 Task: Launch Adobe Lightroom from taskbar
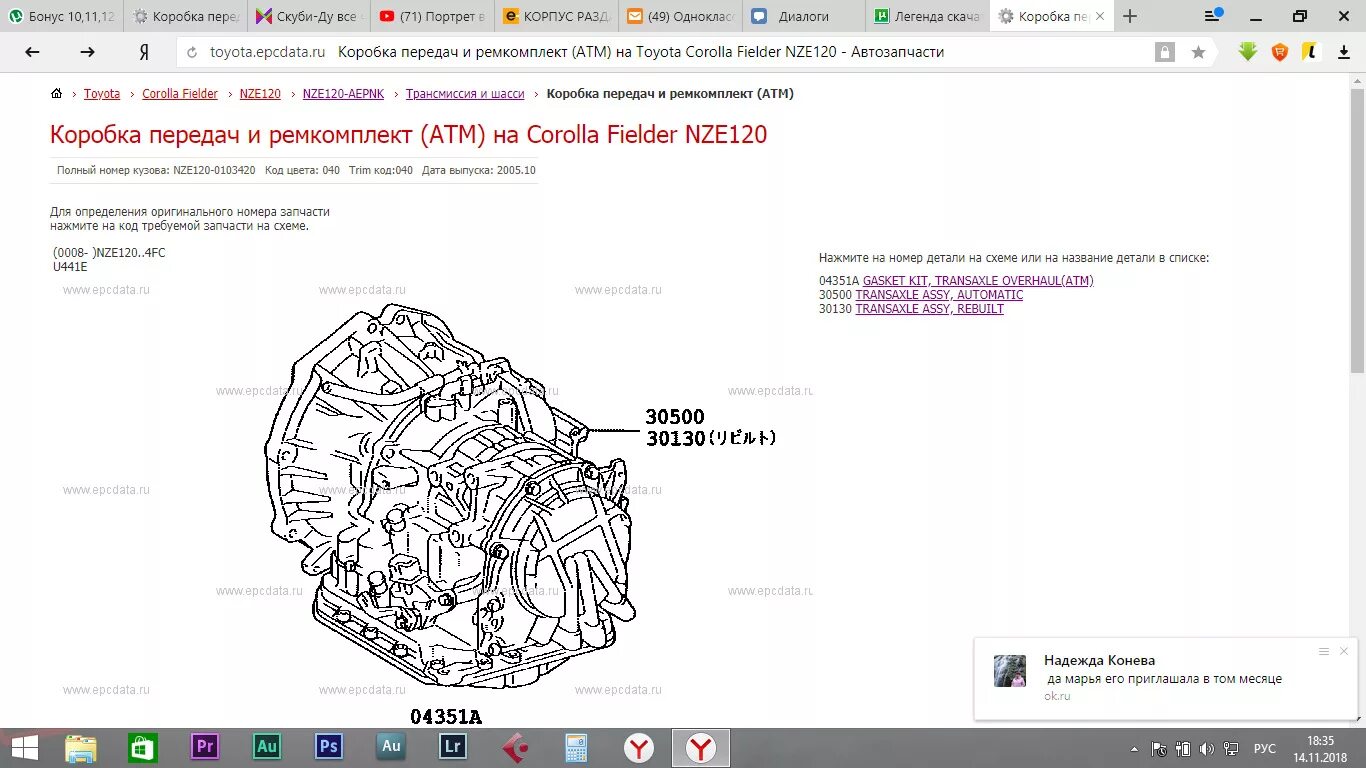pyautogui.click(x=453, y=746)
